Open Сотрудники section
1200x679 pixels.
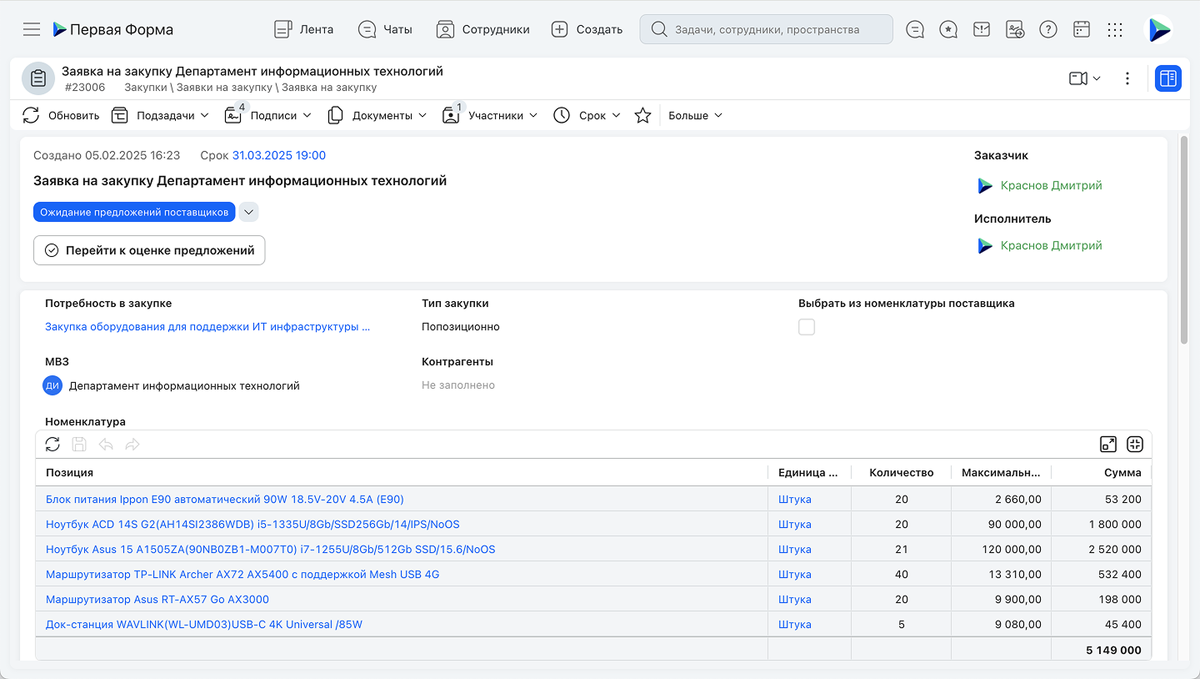pyautogui.click(x=483, y=30)
